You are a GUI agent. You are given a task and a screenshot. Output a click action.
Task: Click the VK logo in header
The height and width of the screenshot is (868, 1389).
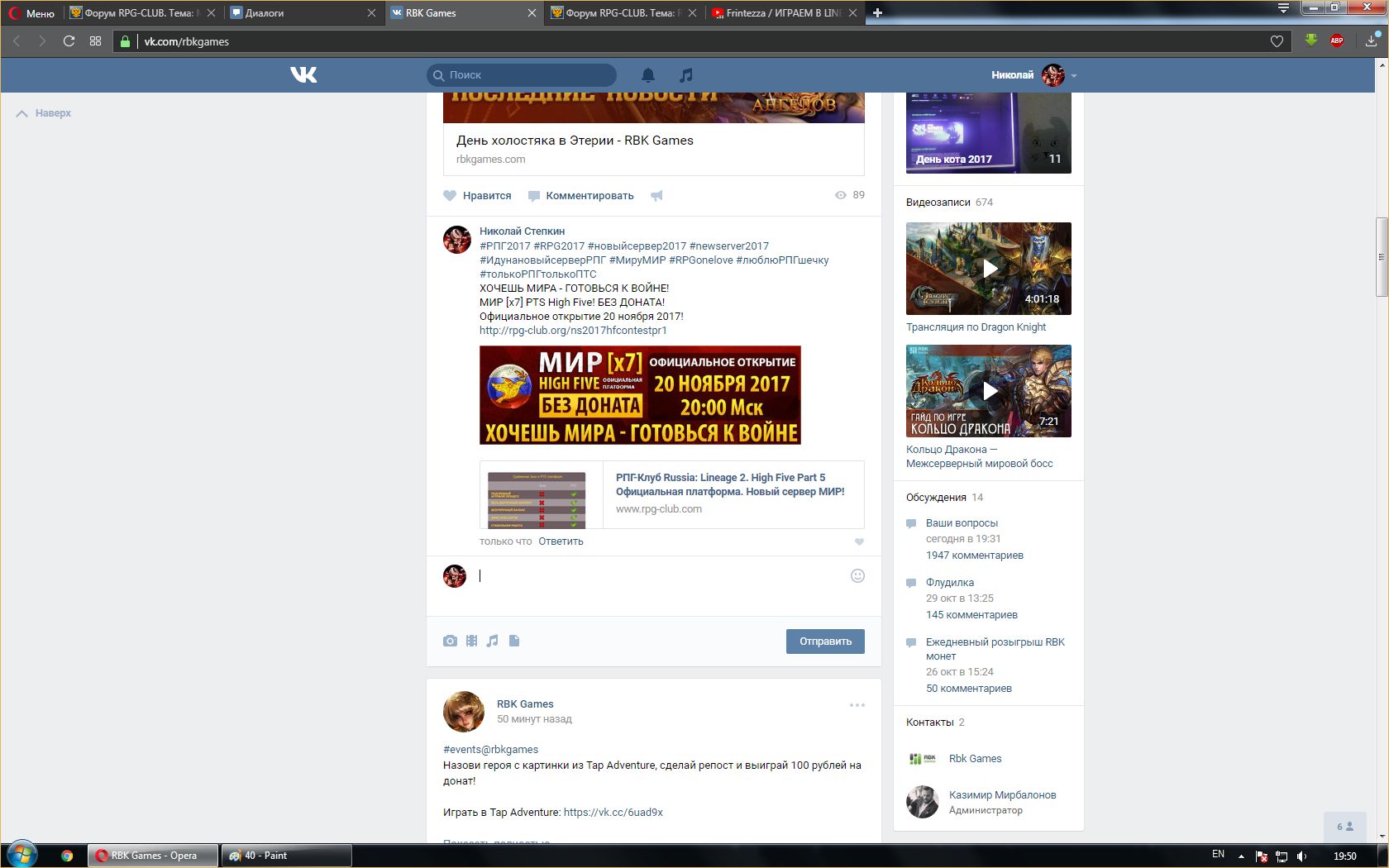(303, 75)
